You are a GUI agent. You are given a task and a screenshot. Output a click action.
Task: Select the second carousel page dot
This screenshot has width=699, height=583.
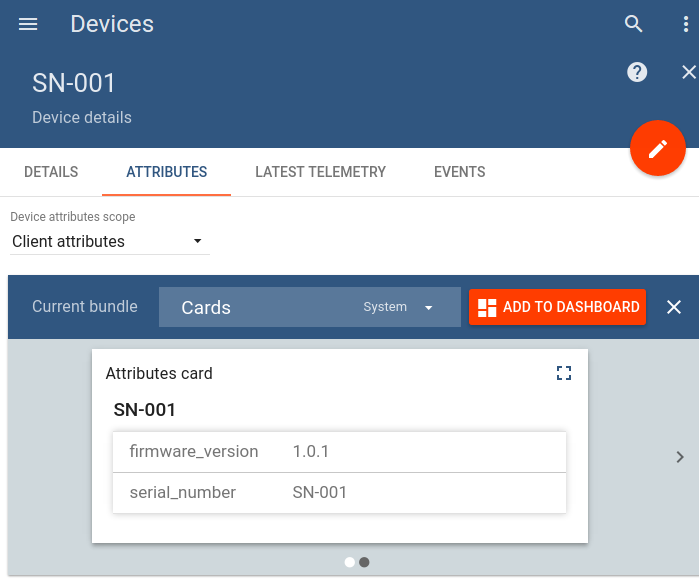(364, 562)
